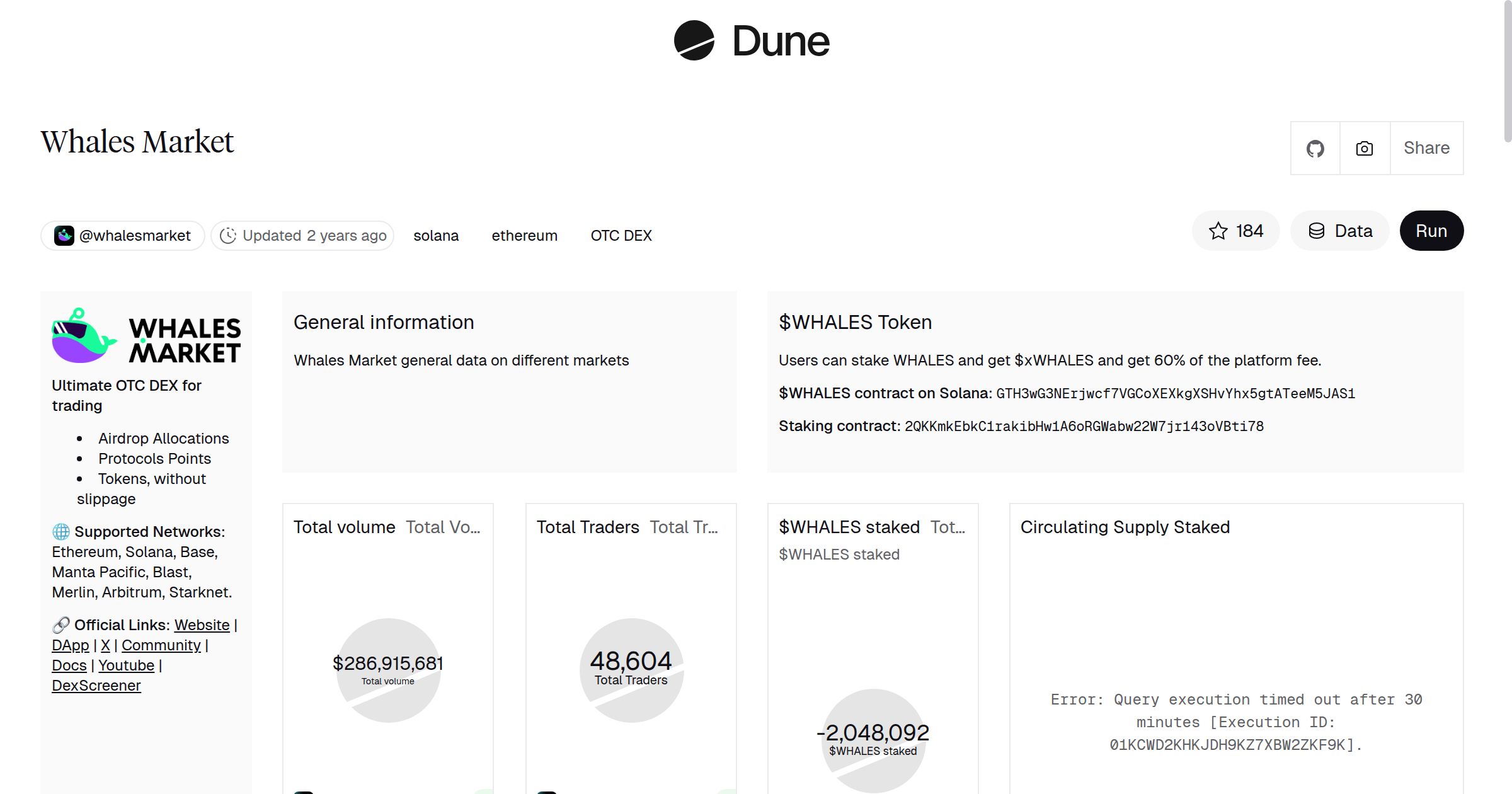Click the chain-link icon next to Official Links
1512x794 pixels.
[60, 624]
